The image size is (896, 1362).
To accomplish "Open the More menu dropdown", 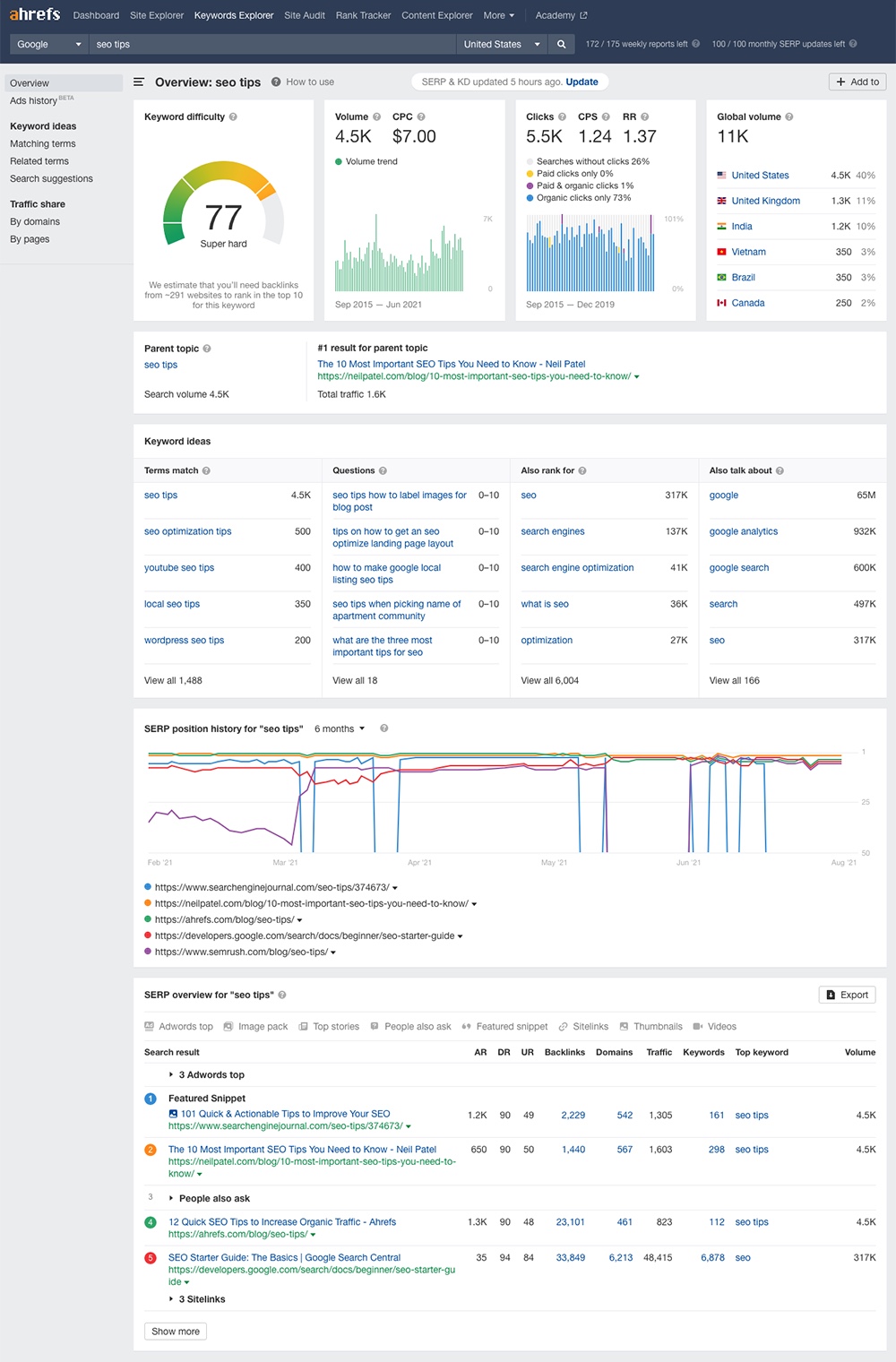I will (x=499, y=15).
